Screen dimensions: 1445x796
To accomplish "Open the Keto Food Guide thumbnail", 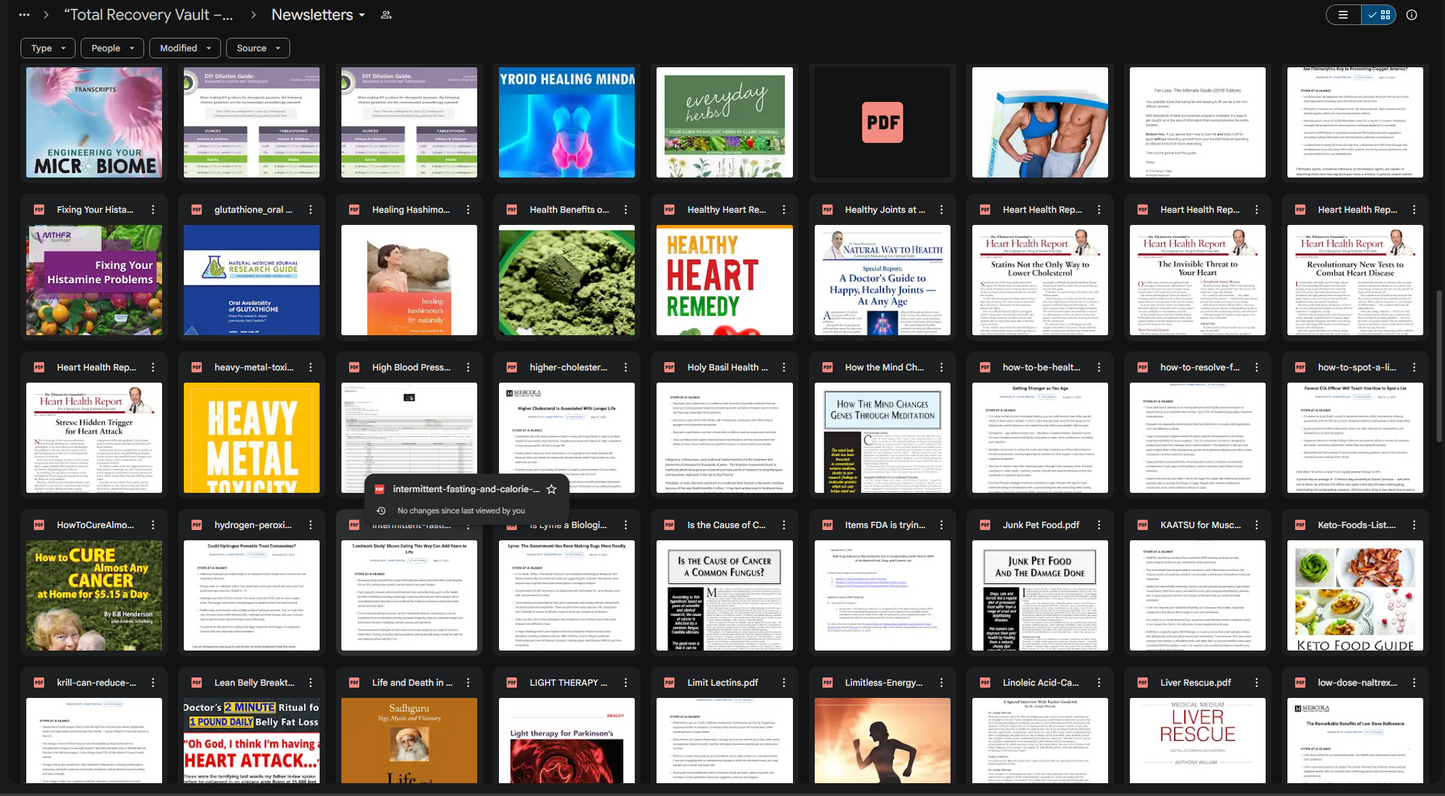I will [x=1355, y=595].
